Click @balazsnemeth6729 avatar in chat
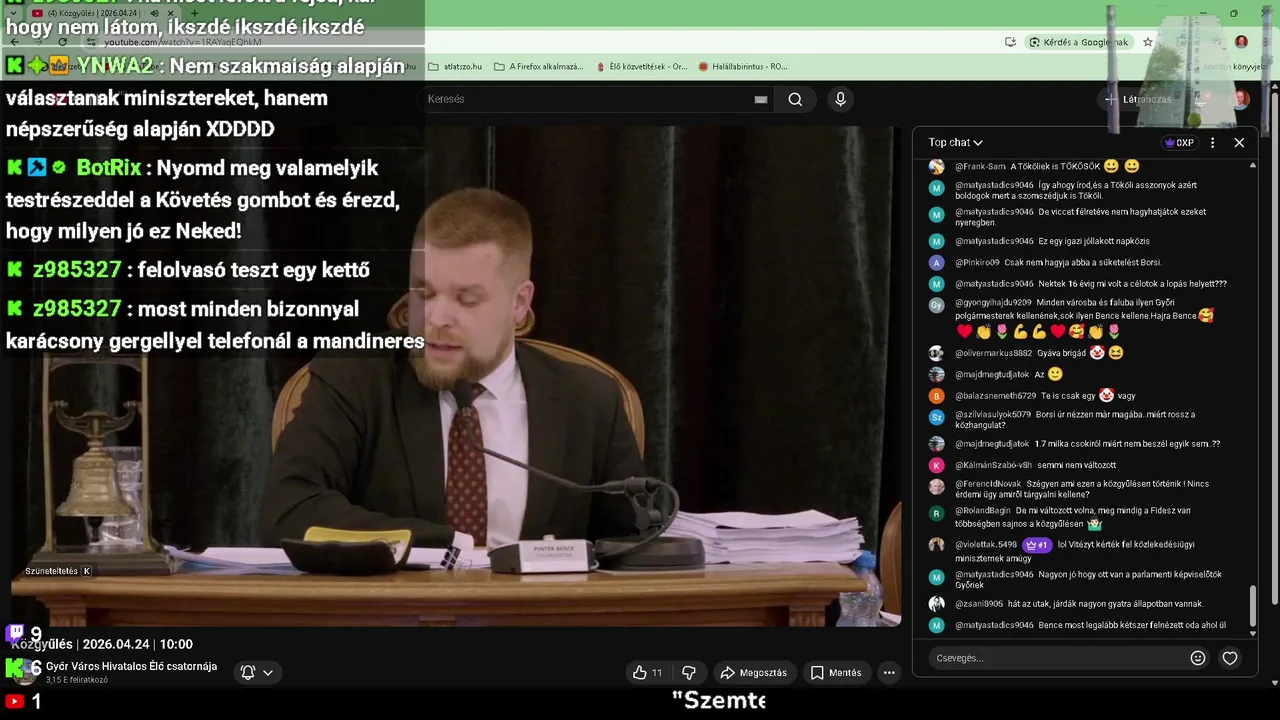 tap(936, 396)
